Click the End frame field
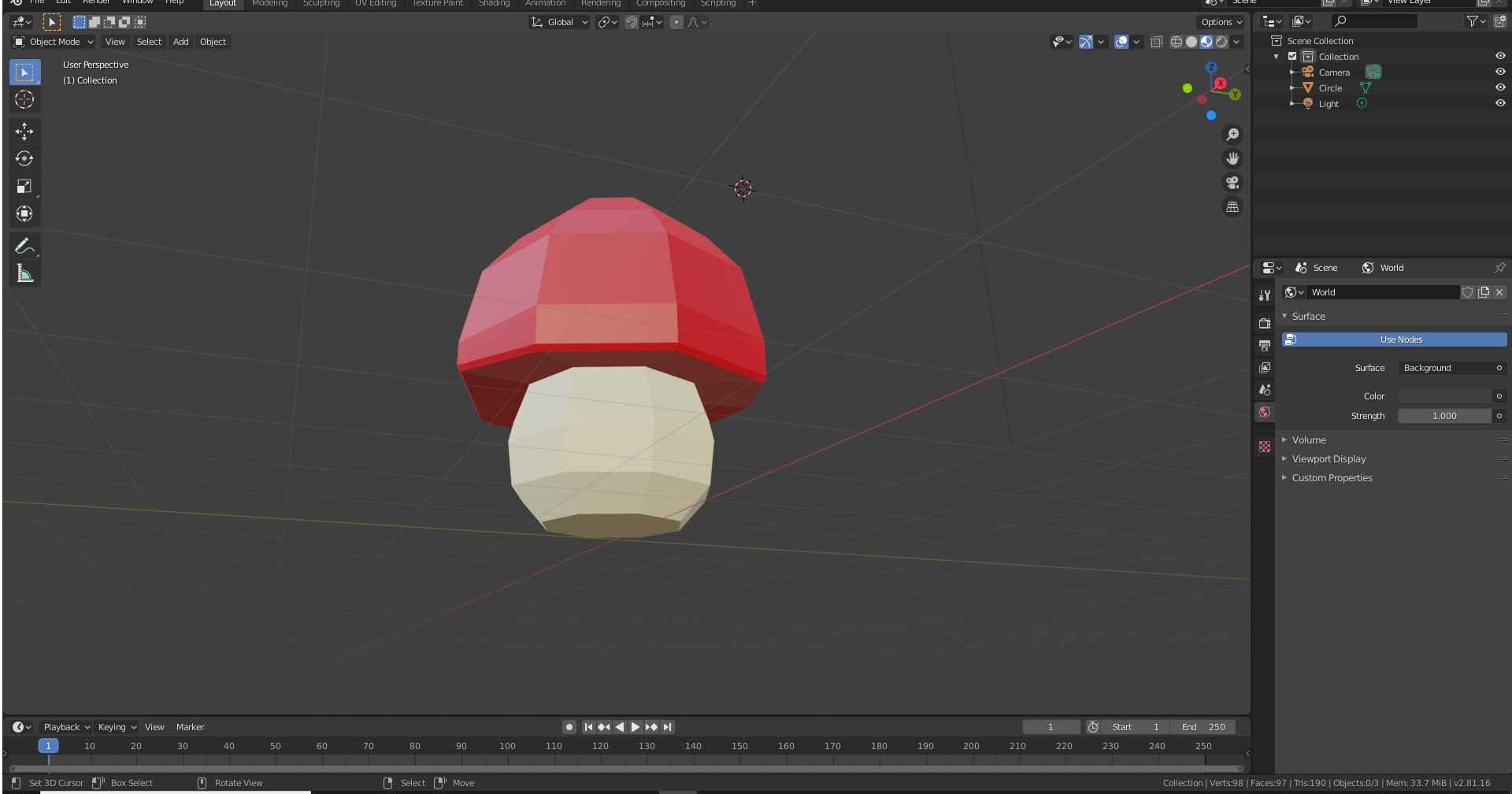 pyautogui.click(x=1203, y=727)
